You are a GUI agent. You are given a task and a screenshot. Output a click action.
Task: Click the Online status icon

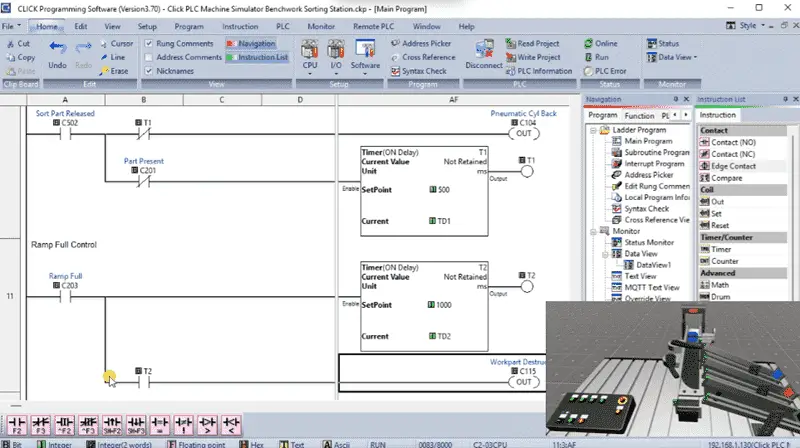pos(601,44)
